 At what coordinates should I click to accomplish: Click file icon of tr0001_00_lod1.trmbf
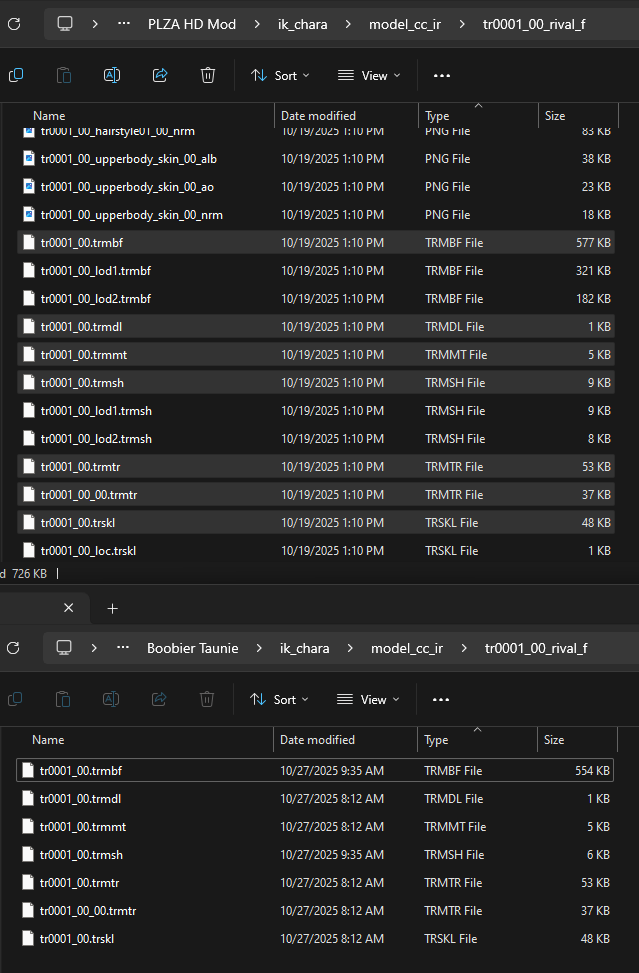point(29,271)
